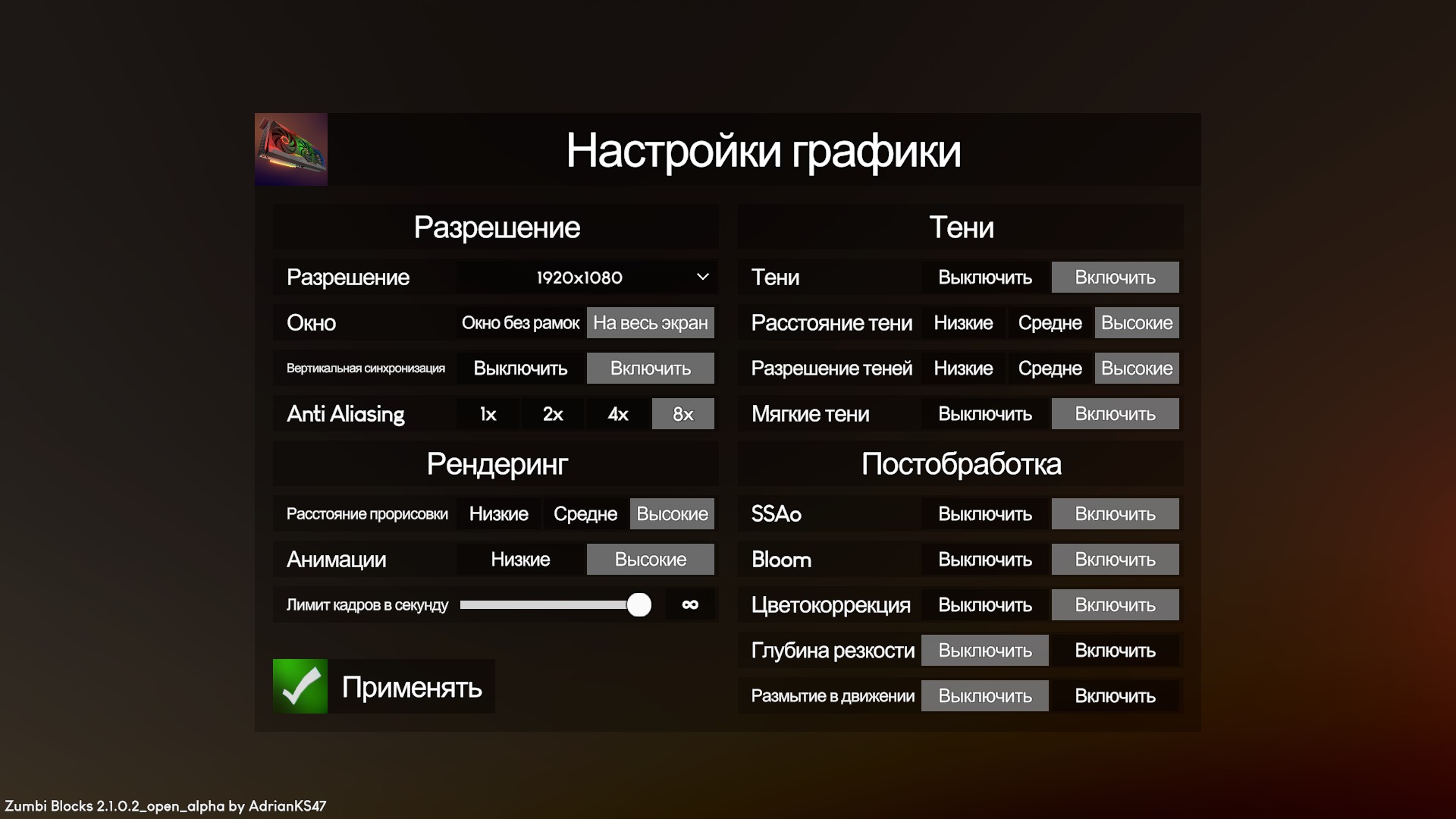Turn on Bloom with Включить
This screenshot has width=1456, height=819.
tap(1116, 560)
